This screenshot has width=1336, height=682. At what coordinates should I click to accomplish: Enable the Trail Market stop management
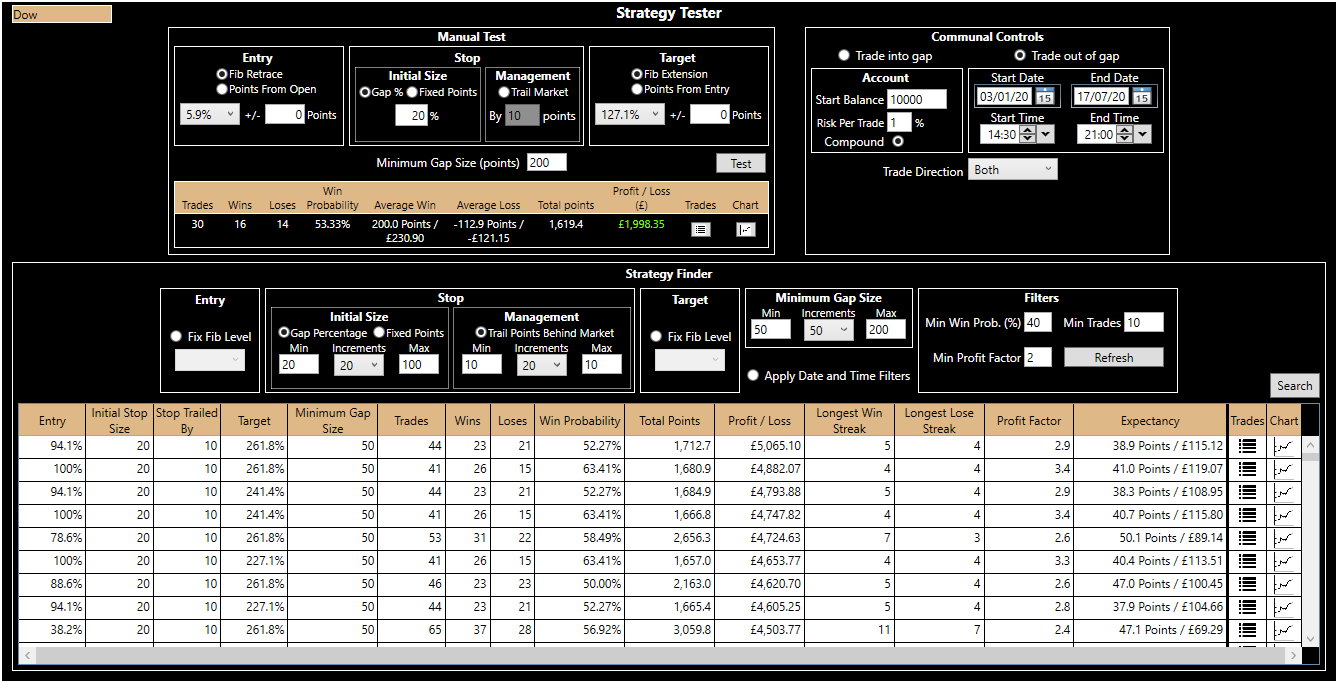[x=504, y=92]
